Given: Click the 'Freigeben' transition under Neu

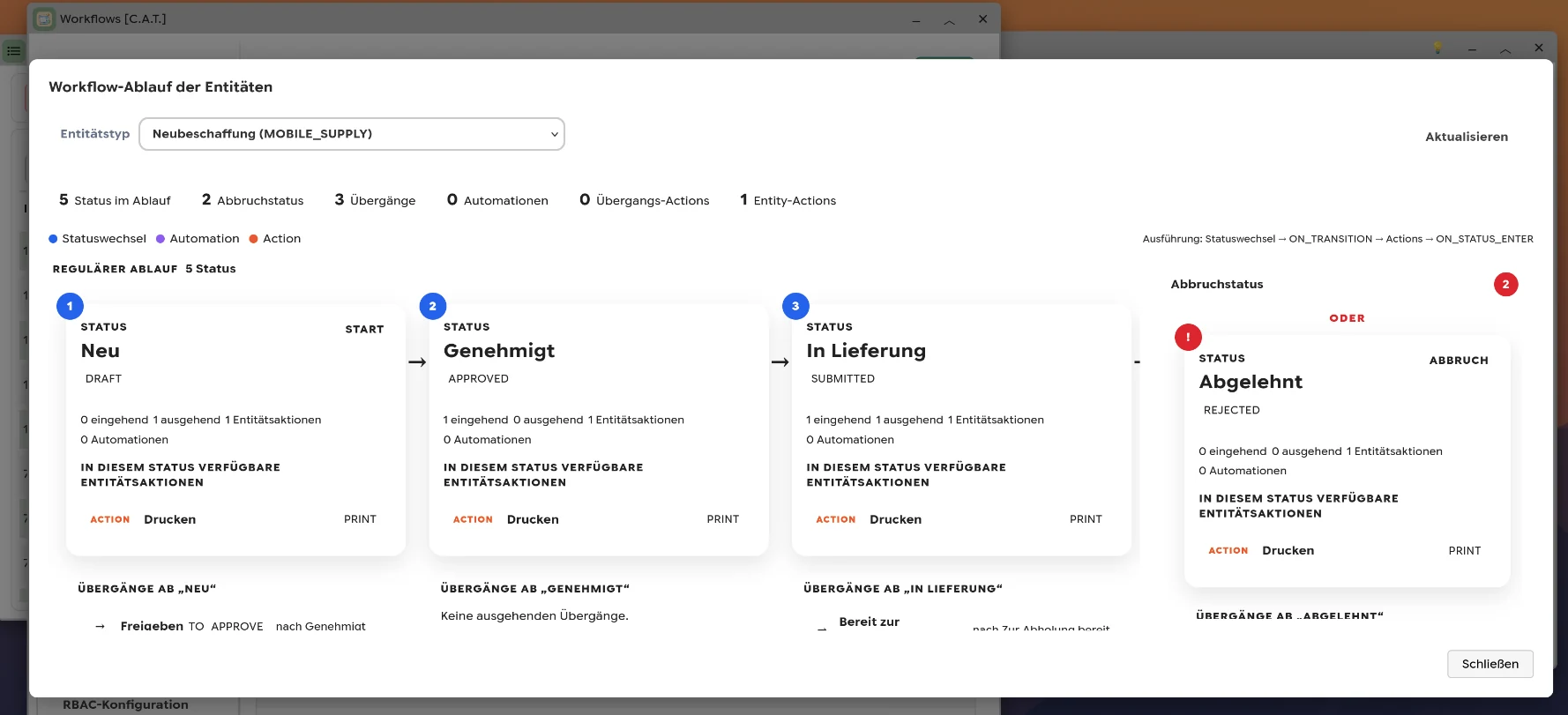Looking at the screenshot, I should 152,626.
